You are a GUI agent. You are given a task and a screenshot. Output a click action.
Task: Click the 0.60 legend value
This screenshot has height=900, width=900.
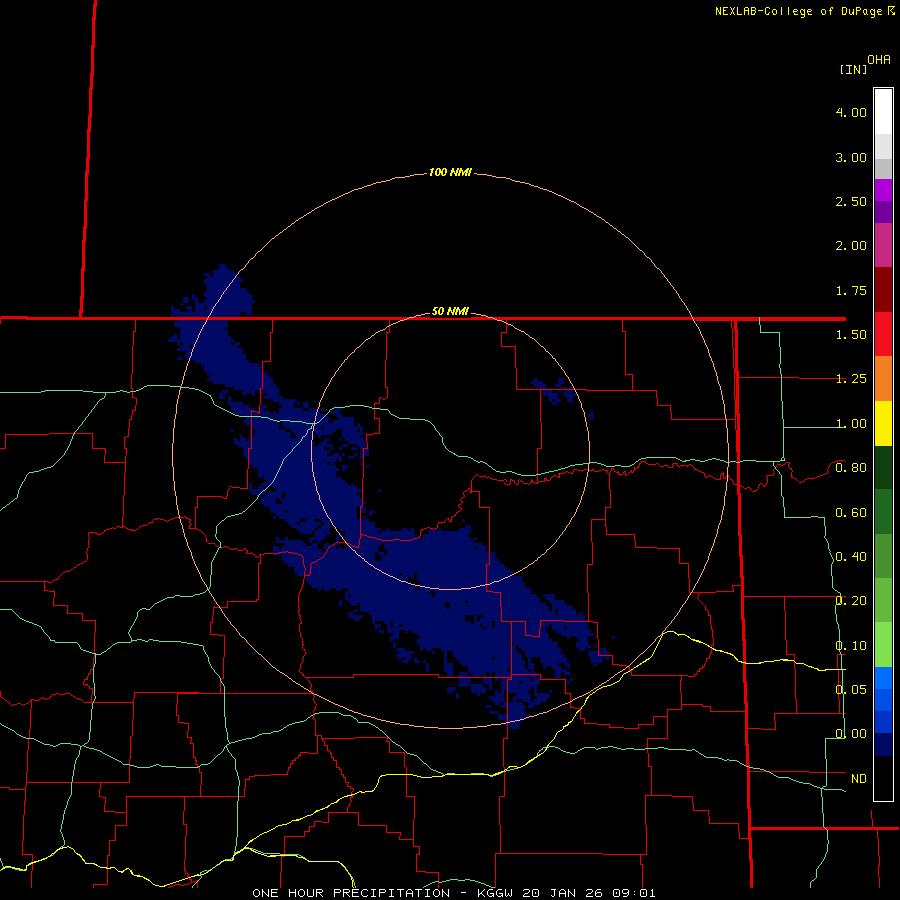coord(851,513)
